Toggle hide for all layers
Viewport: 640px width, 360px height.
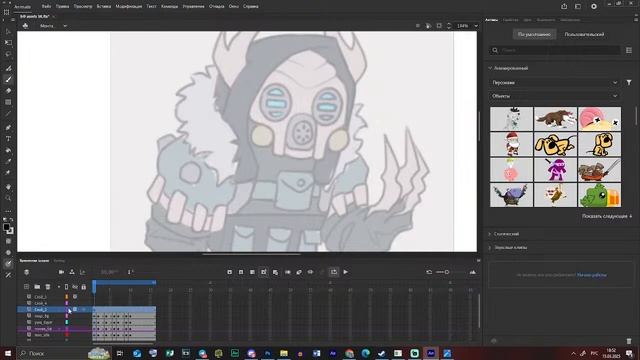tap(75, 287)
